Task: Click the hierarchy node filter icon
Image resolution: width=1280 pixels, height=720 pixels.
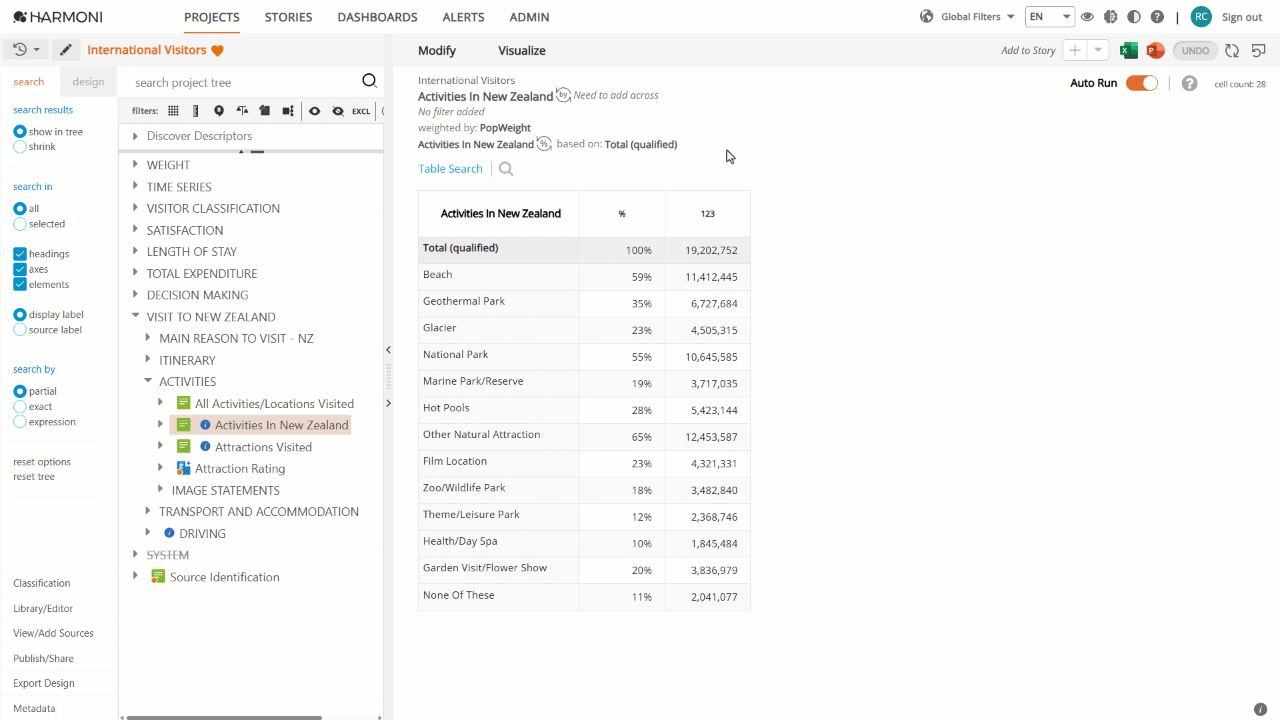Action: click(x=288, y=111)
